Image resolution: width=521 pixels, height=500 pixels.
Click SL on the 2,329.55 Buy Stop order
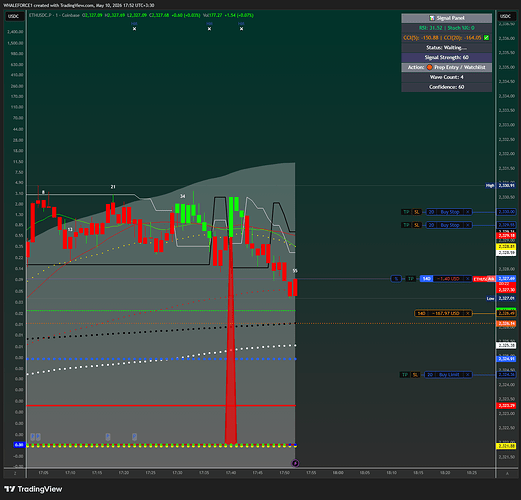[417, 225]
